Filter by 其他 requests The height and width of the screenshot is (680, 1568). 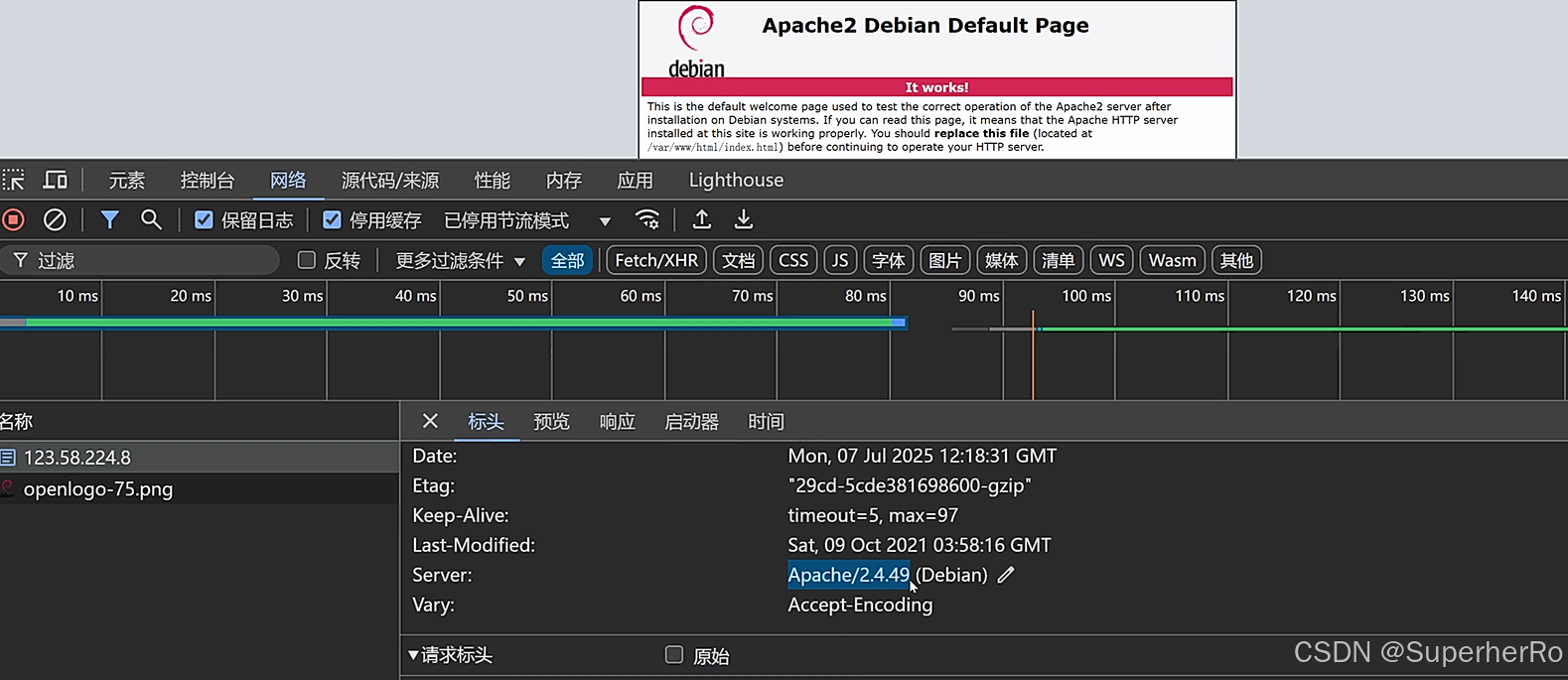tap(1236, 260)
